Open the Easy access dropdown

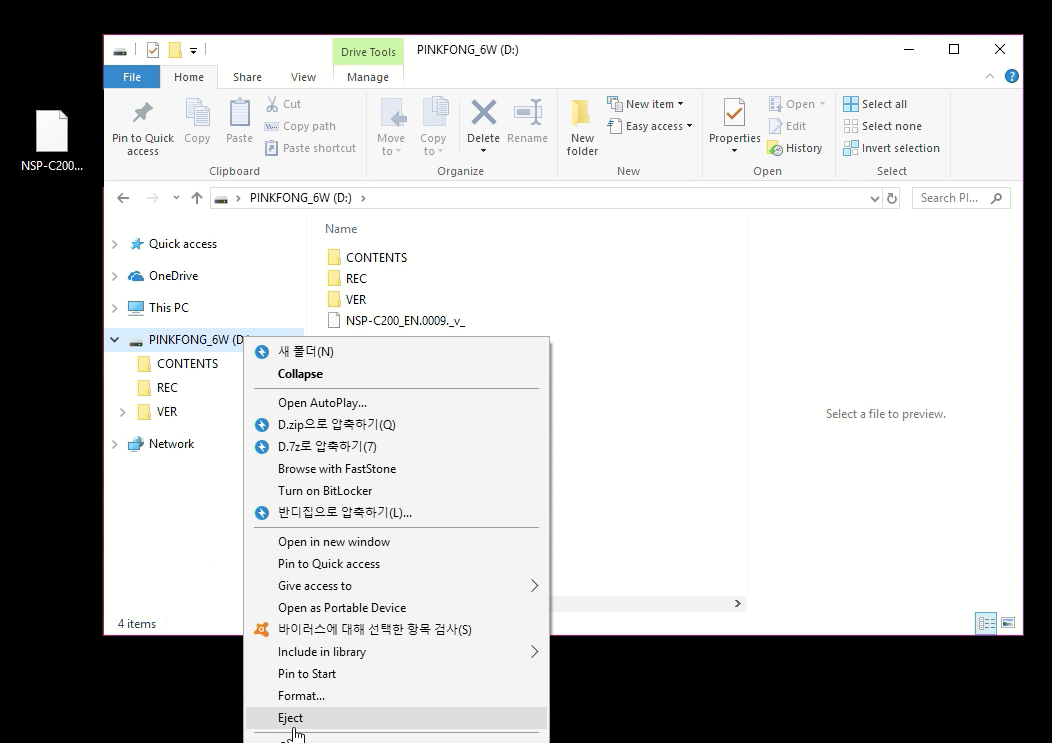coord(649,126)
